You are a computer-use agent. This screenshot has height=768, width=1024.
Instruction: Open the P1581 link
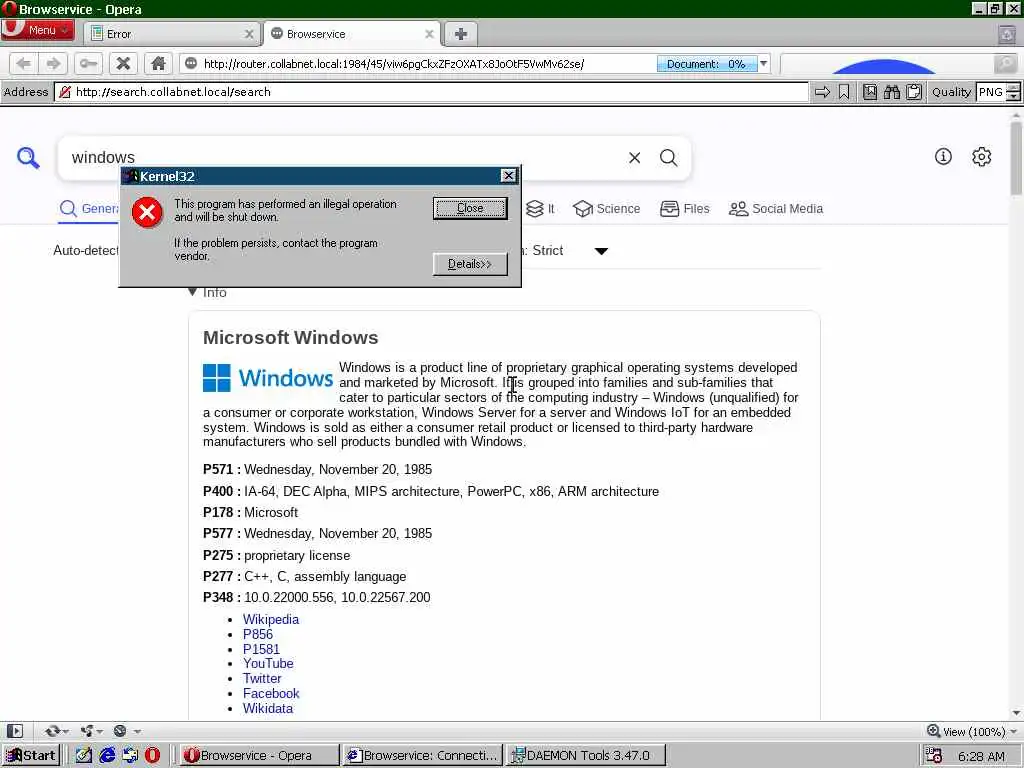click(261, 649)
